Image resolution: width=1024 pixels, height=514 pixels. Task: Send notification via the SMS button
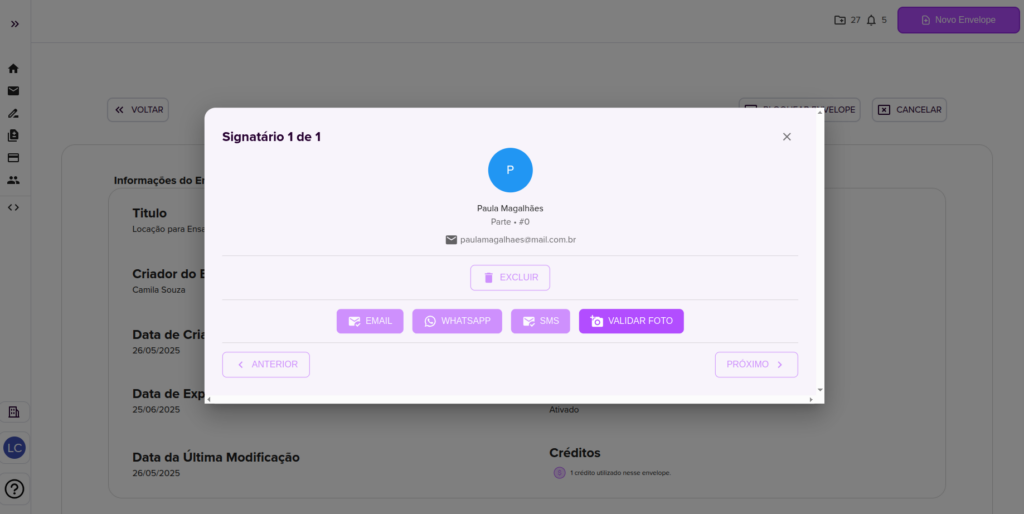(x=540, y=321)
